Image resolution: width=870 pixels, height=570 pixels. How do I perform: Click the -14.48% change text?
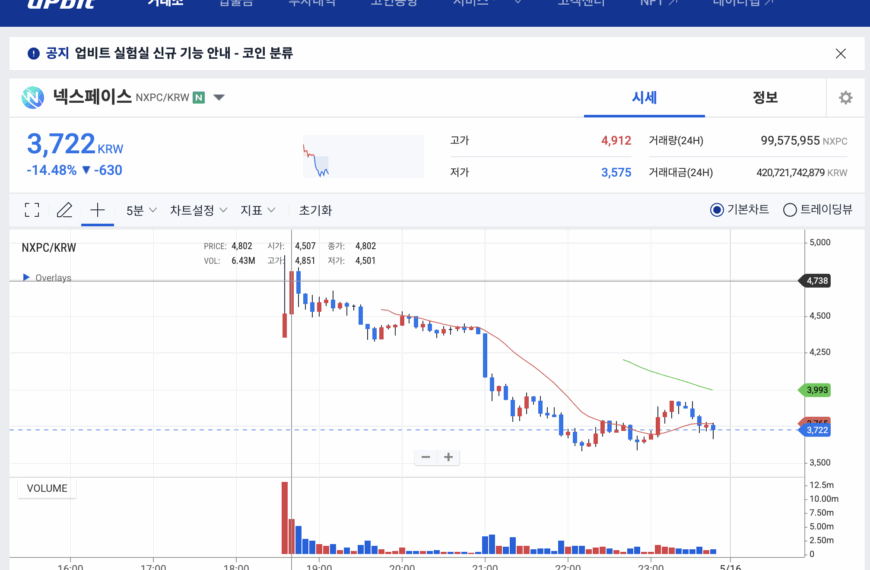tap(52, 170)
